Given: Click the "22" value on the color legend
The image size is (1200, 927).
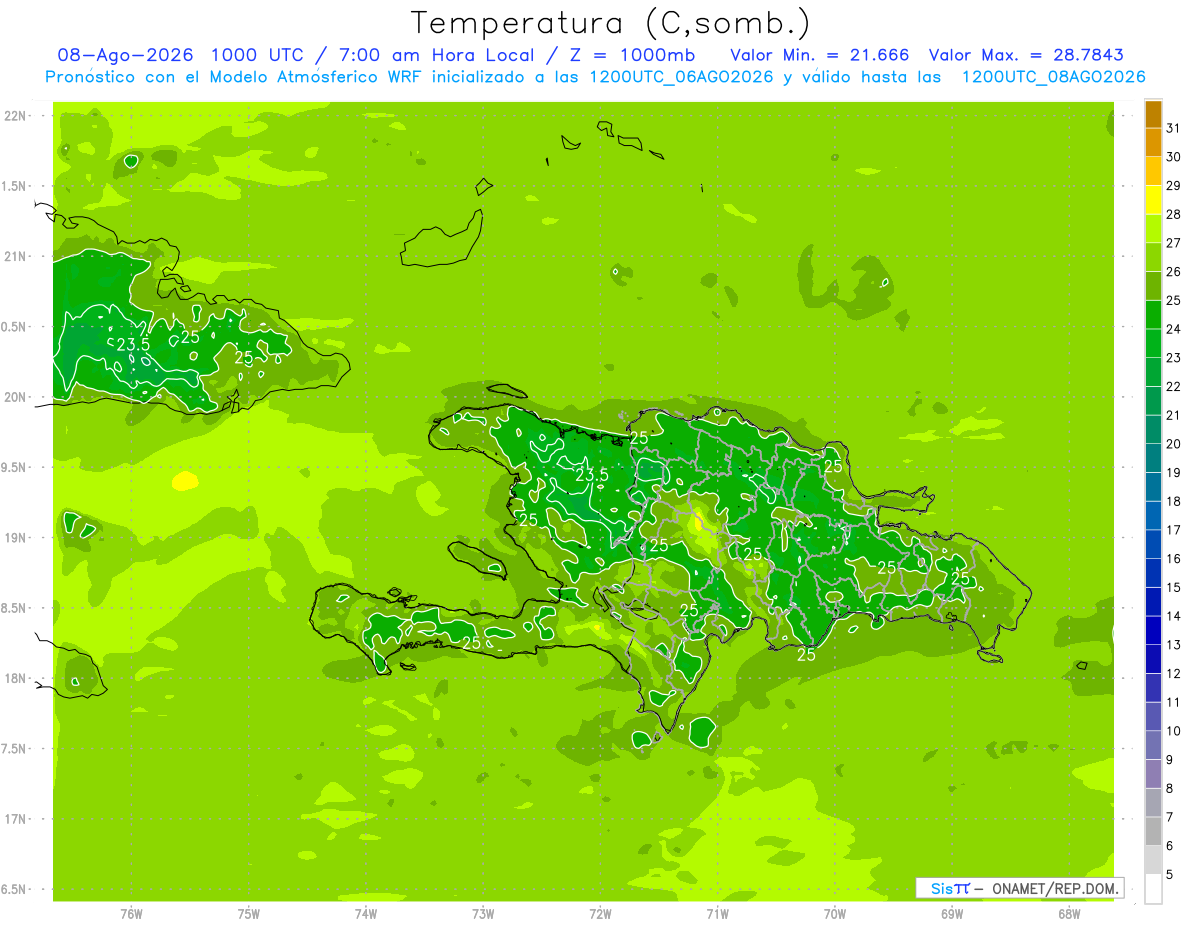Looking at the screenshot, I should coord(1173,386).
